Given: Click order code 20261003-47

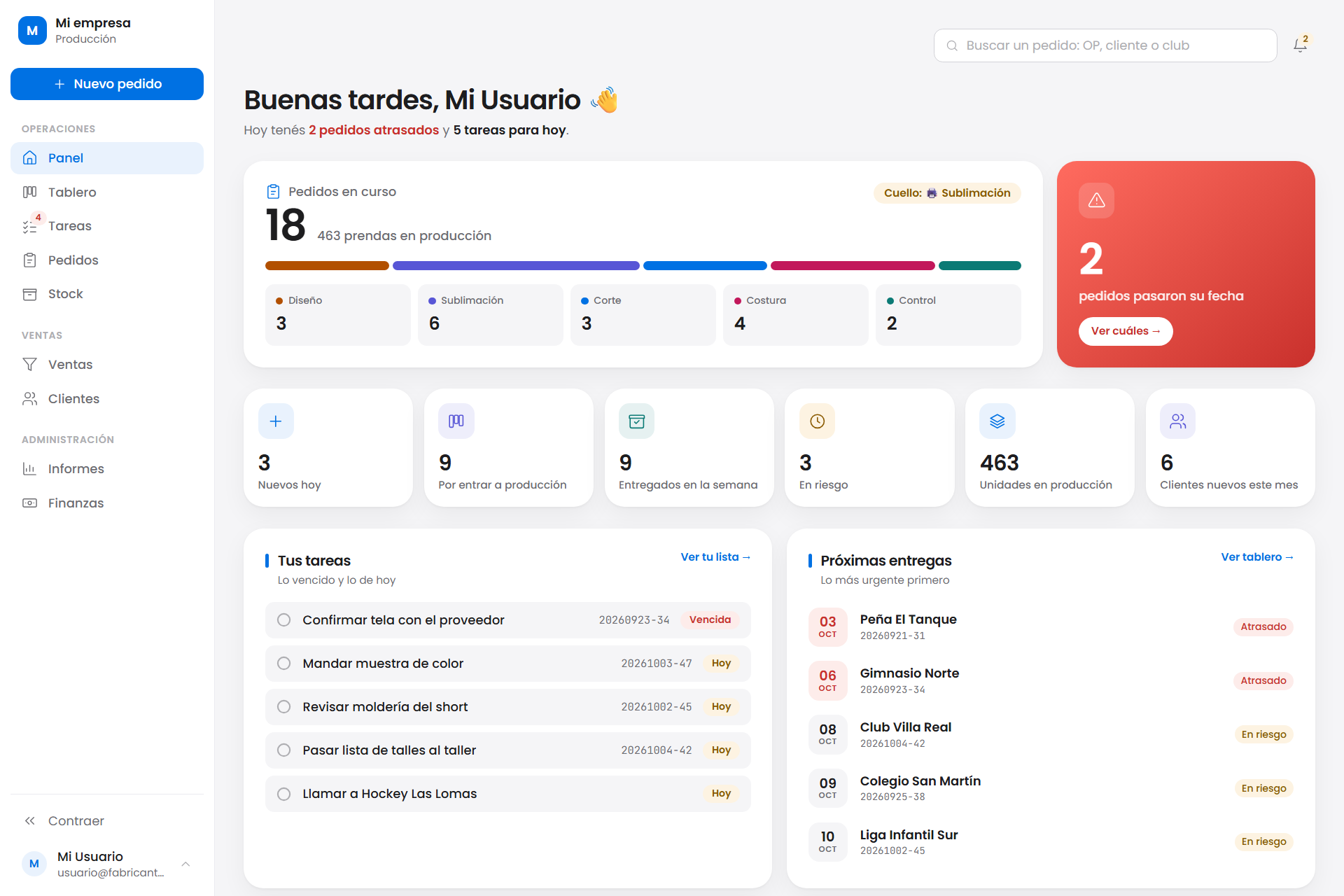Looking at the screenshot, I should click(x=657, y=664).
